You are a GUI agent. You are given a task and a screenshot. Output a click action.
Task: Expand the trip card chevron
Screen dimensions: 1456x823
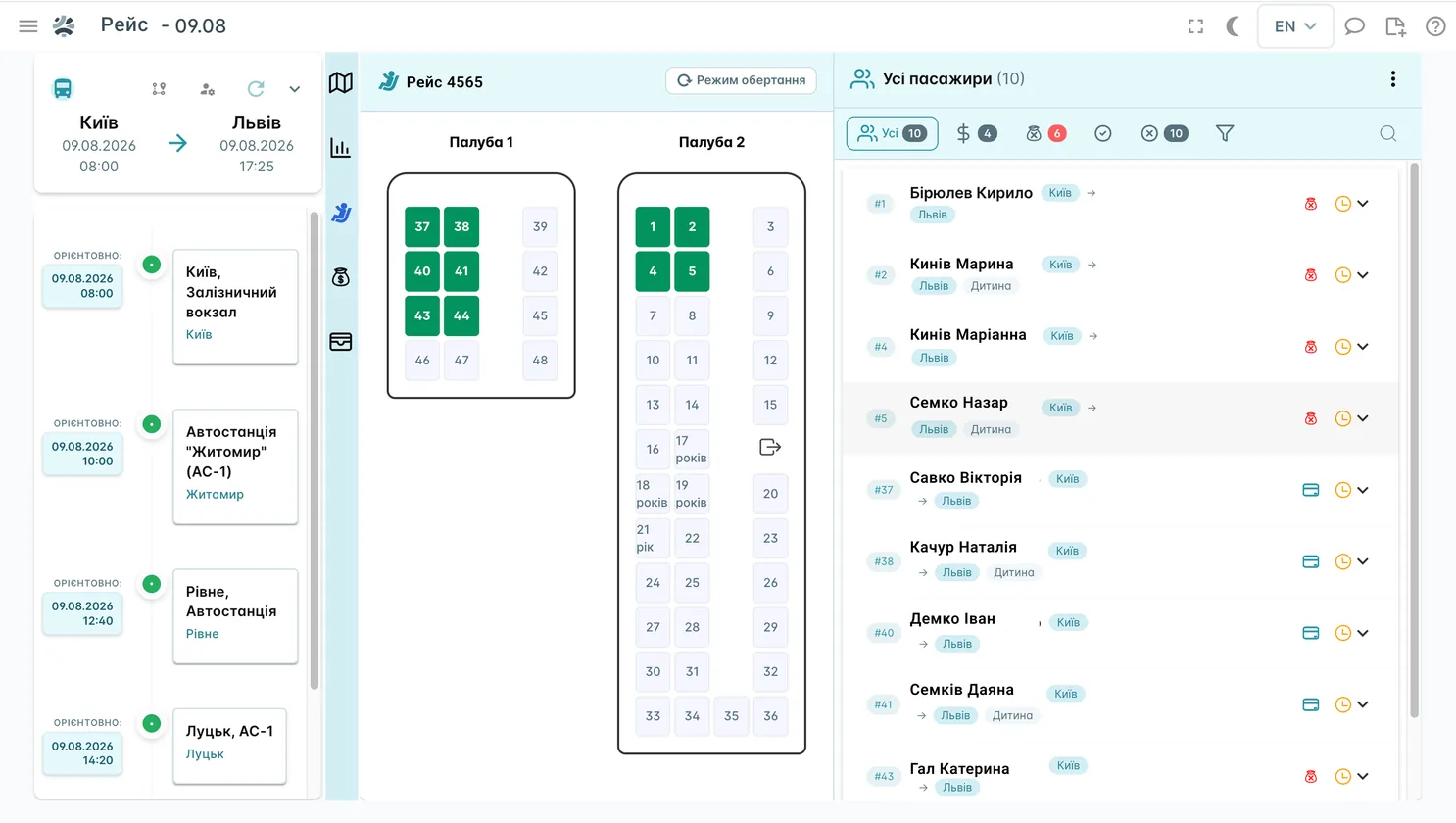294,89
